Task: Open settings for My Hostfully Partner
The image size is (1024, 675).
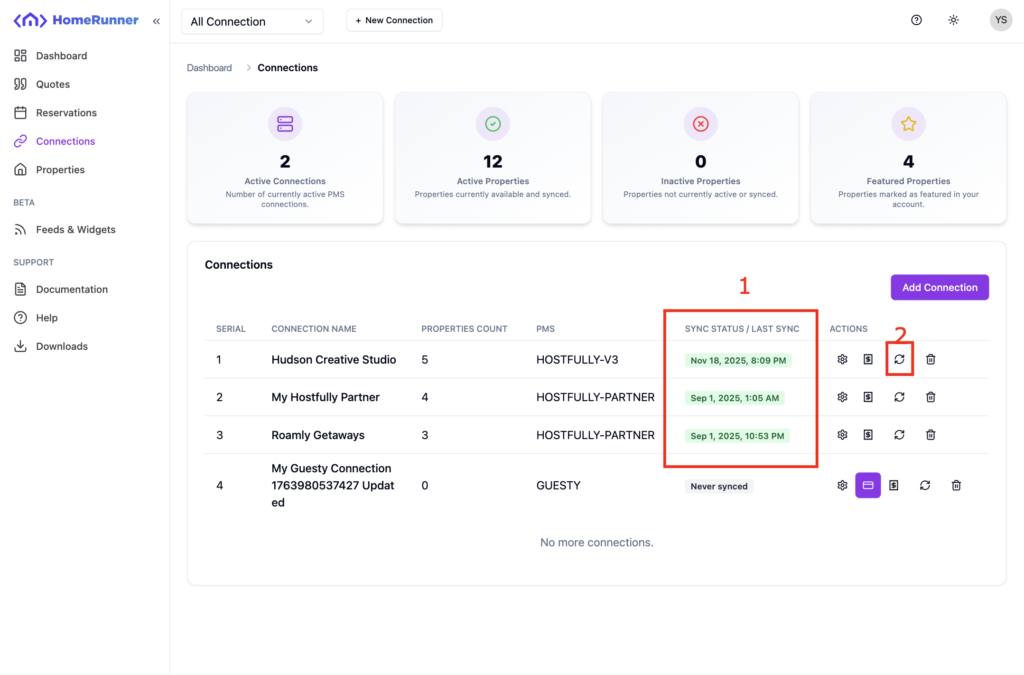Action: click(x=842, y=397)
